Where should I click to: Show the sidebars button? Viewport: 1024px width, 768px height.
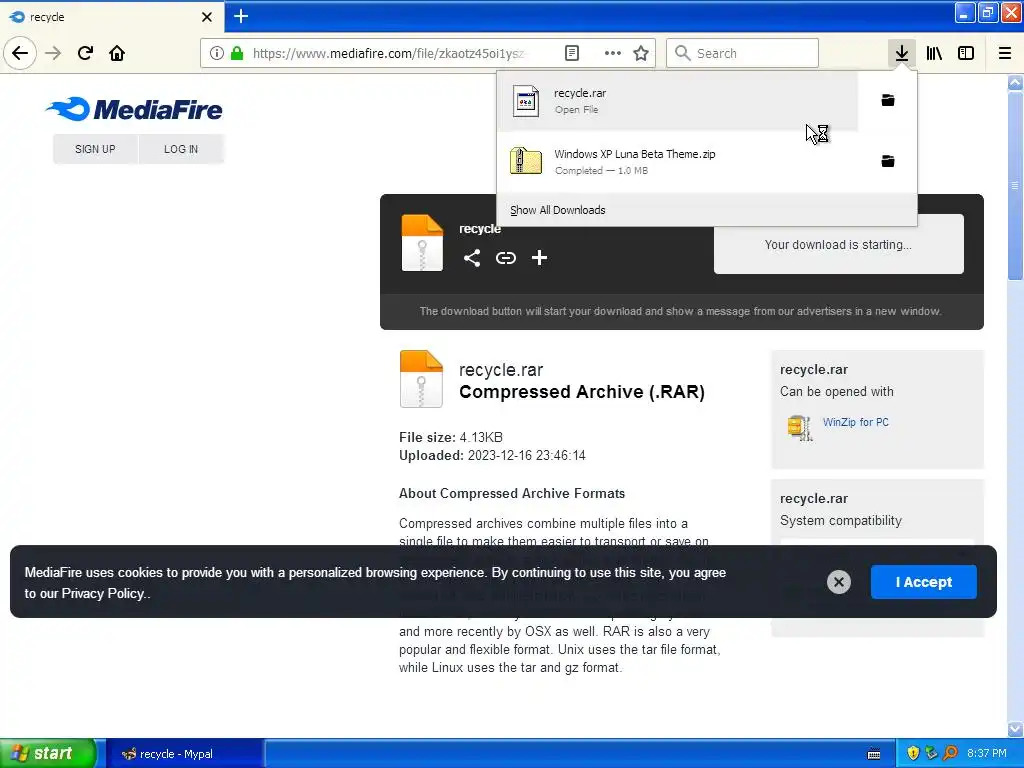[966, 53]
